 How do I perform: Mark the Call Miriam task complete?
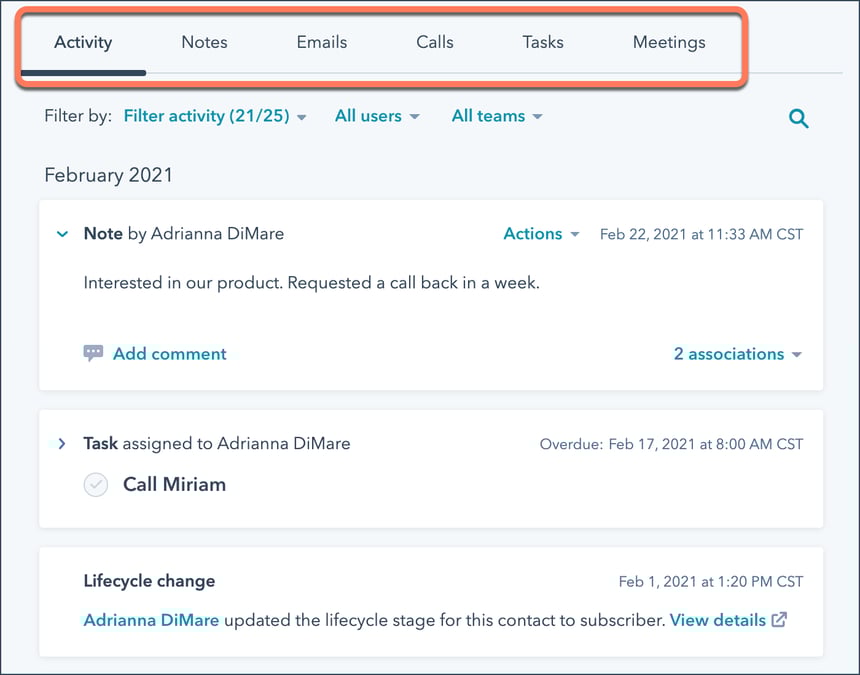click(96, 485)
